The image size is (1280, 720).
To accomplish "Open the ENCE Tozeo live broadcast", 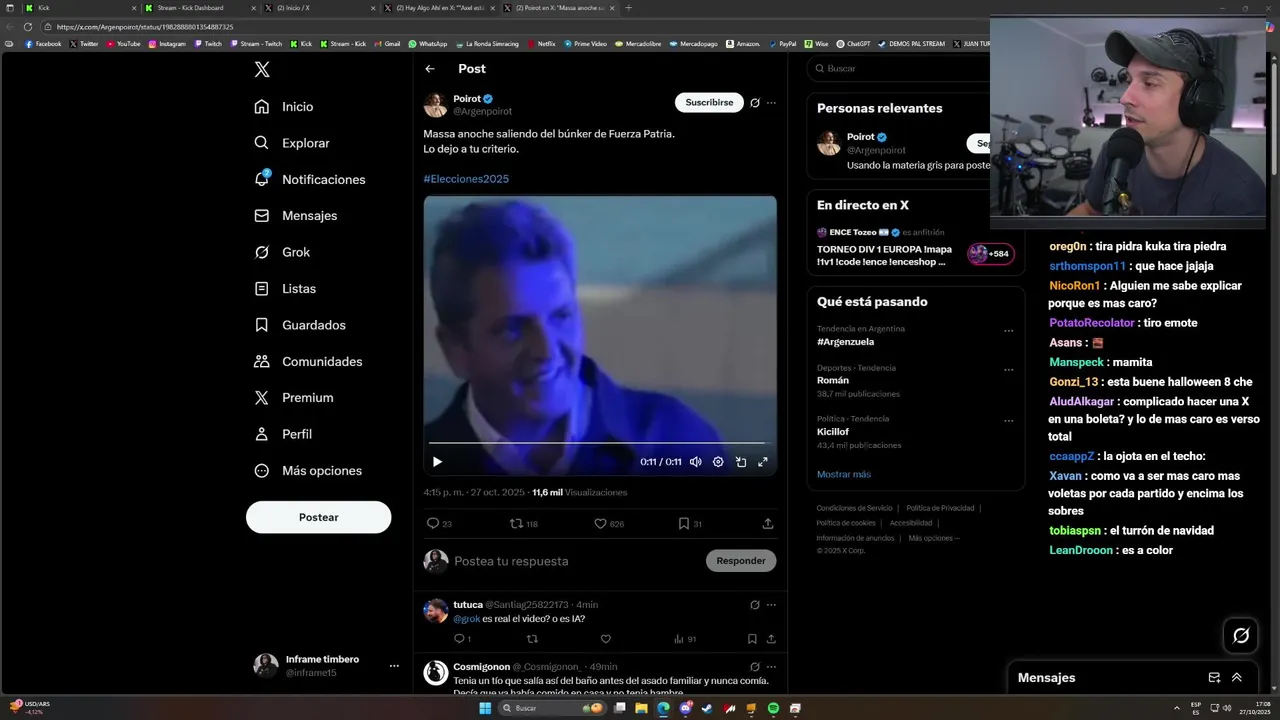I will (x=915, y=247).
